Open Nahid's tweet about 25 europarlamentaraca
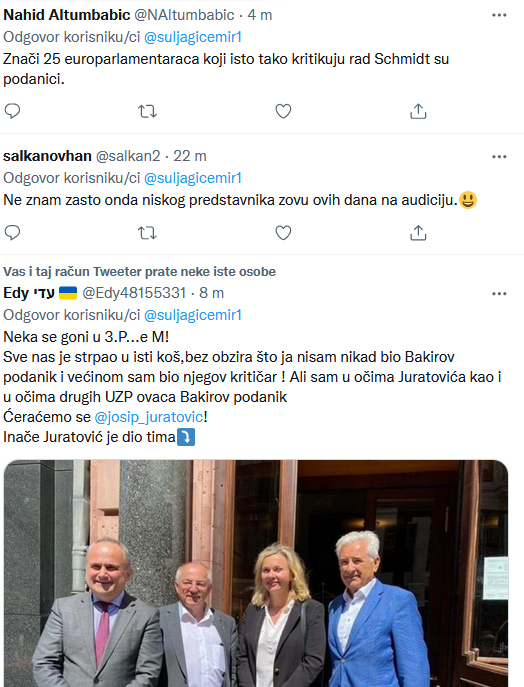Screen dimensions: 524x687 coord(226,69)
